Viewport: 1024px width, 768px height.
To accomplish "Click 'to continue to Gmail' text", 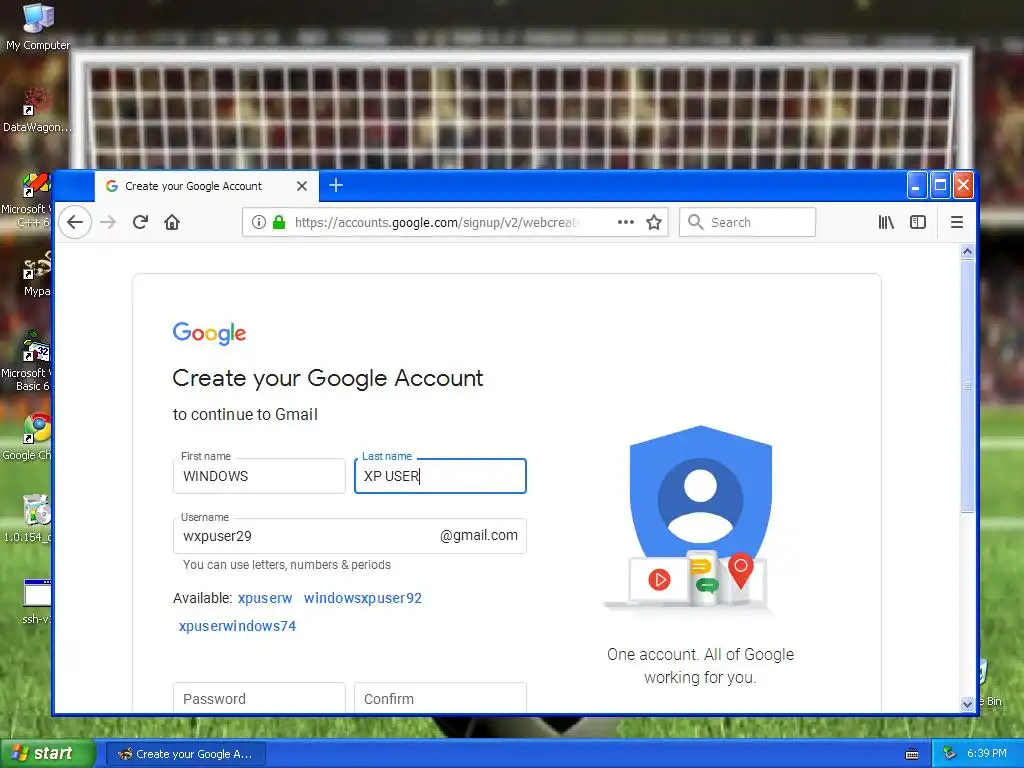I will pos(245,415).
